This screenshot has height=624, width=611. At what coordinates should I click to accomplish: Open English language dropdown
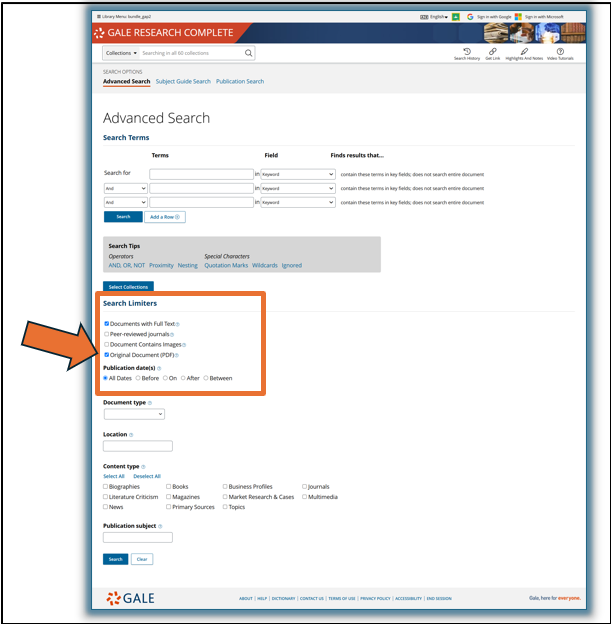point(434,17)
